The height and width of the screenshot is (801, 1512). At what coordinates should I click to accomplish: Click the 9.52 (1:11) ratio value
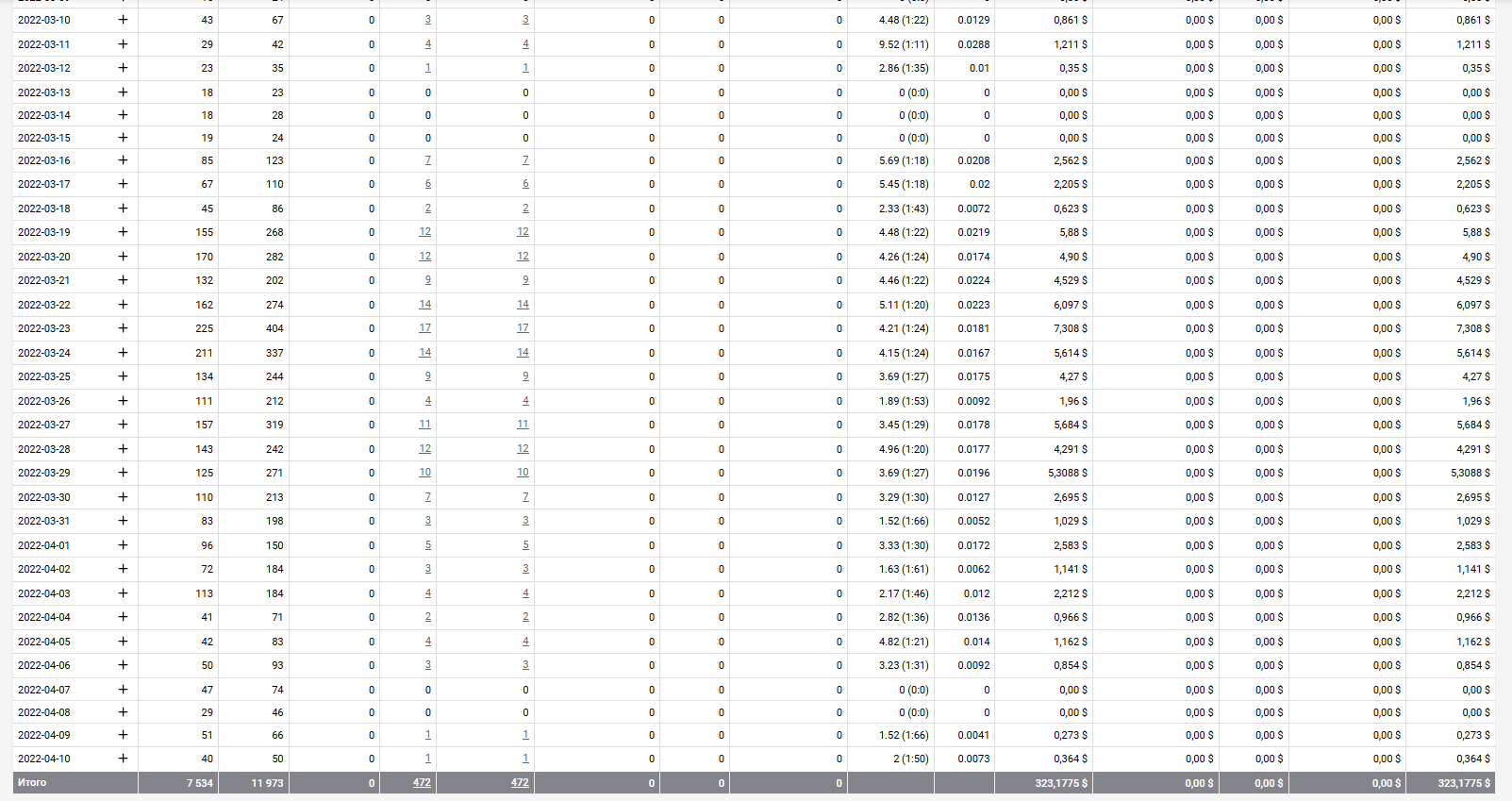point(904,44)
